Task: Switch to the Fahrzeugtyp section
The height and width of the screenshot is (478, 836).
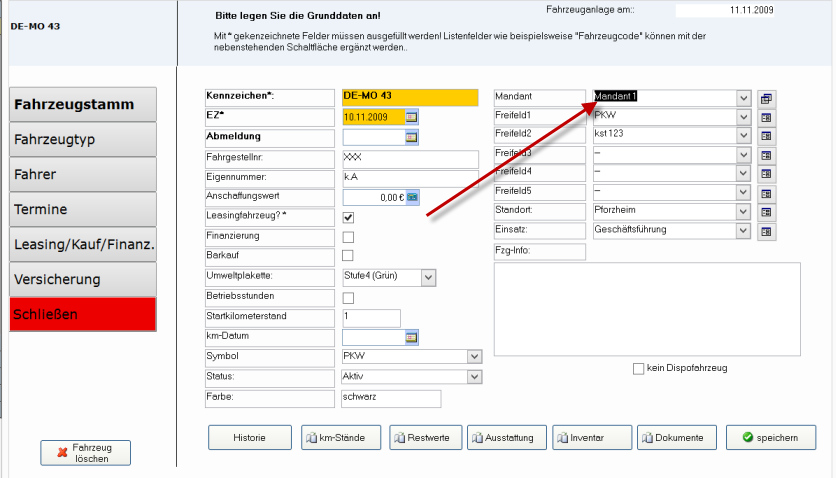Action: [x=83, y=140]
